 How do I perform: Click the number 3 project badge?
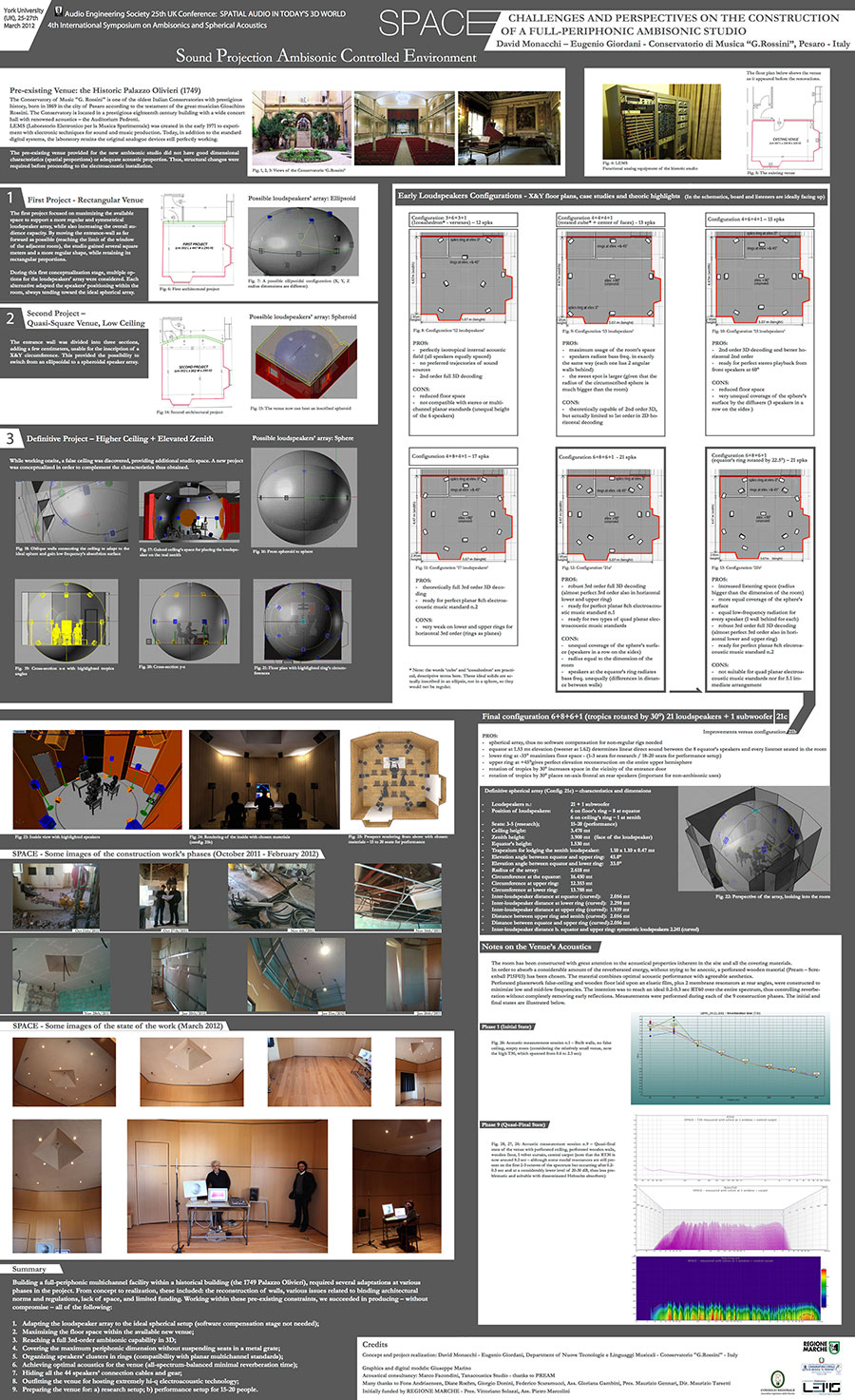10,438
